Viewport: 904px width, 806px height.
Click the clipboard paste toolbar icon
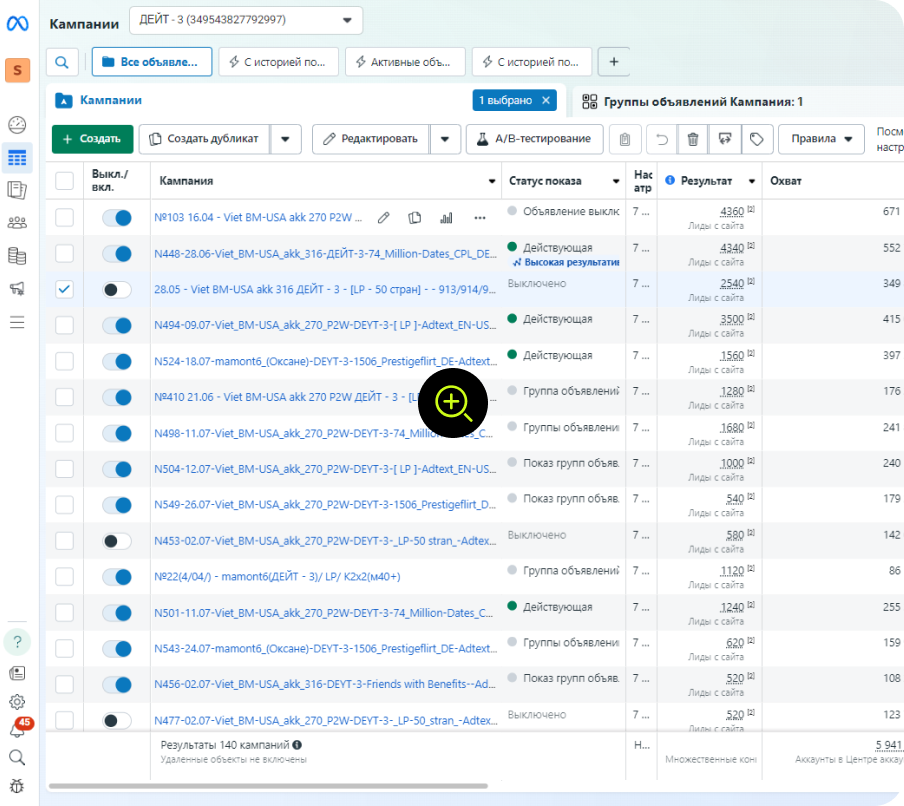[x=625, y=139]
